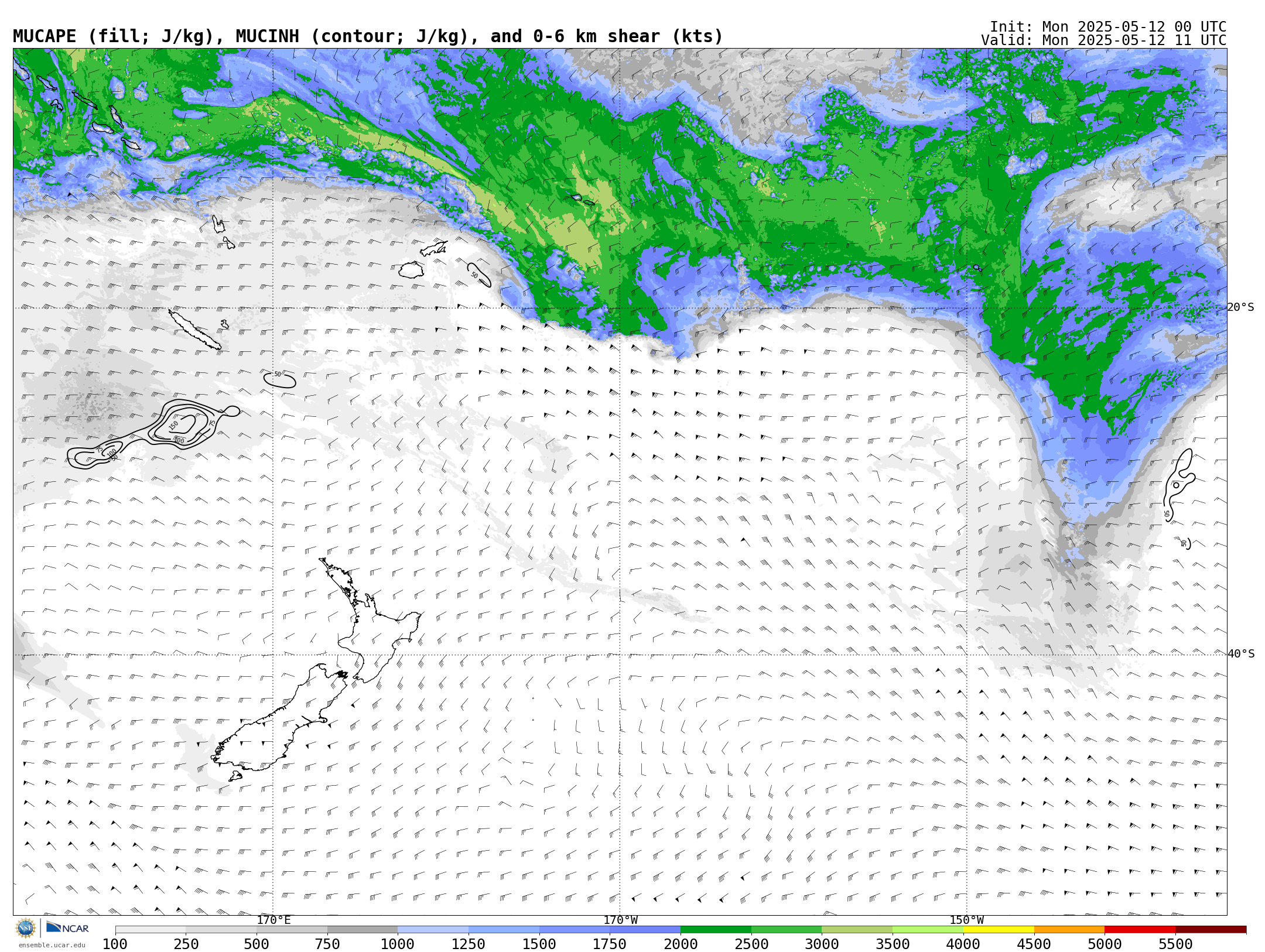Click the colorbar label 2000
Image resolution: width=1265 pixels, height=952 pixels.
[681, 944]
